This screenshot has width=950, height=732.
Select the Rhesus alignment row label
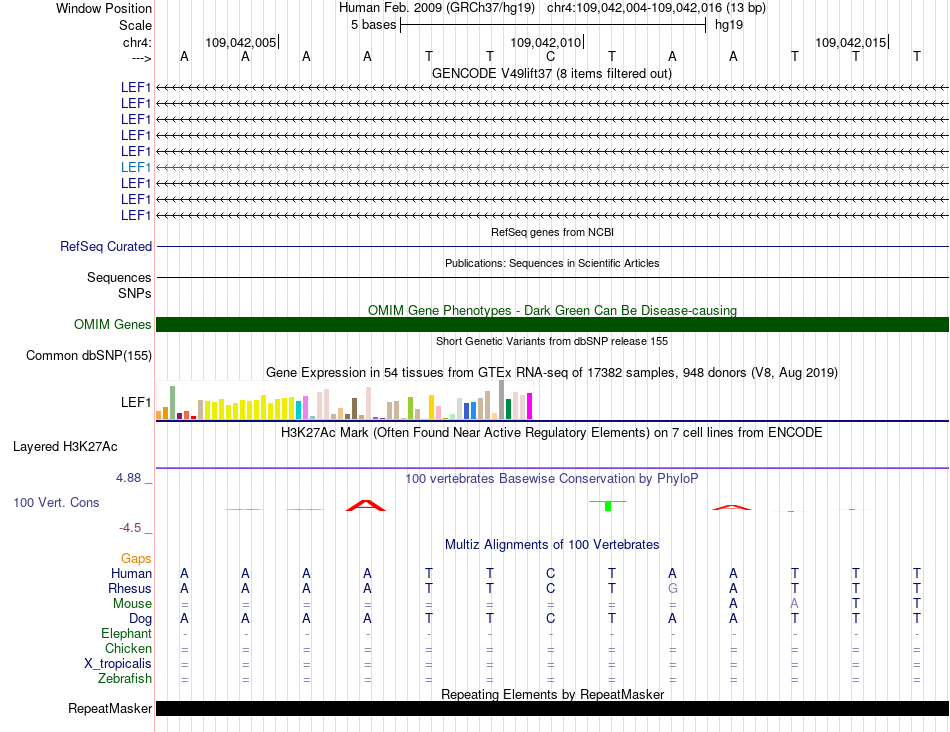(x=130, y=588)
